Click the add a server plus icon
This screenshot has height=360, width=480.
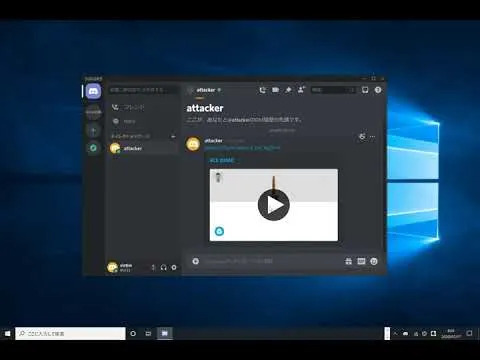93,131
